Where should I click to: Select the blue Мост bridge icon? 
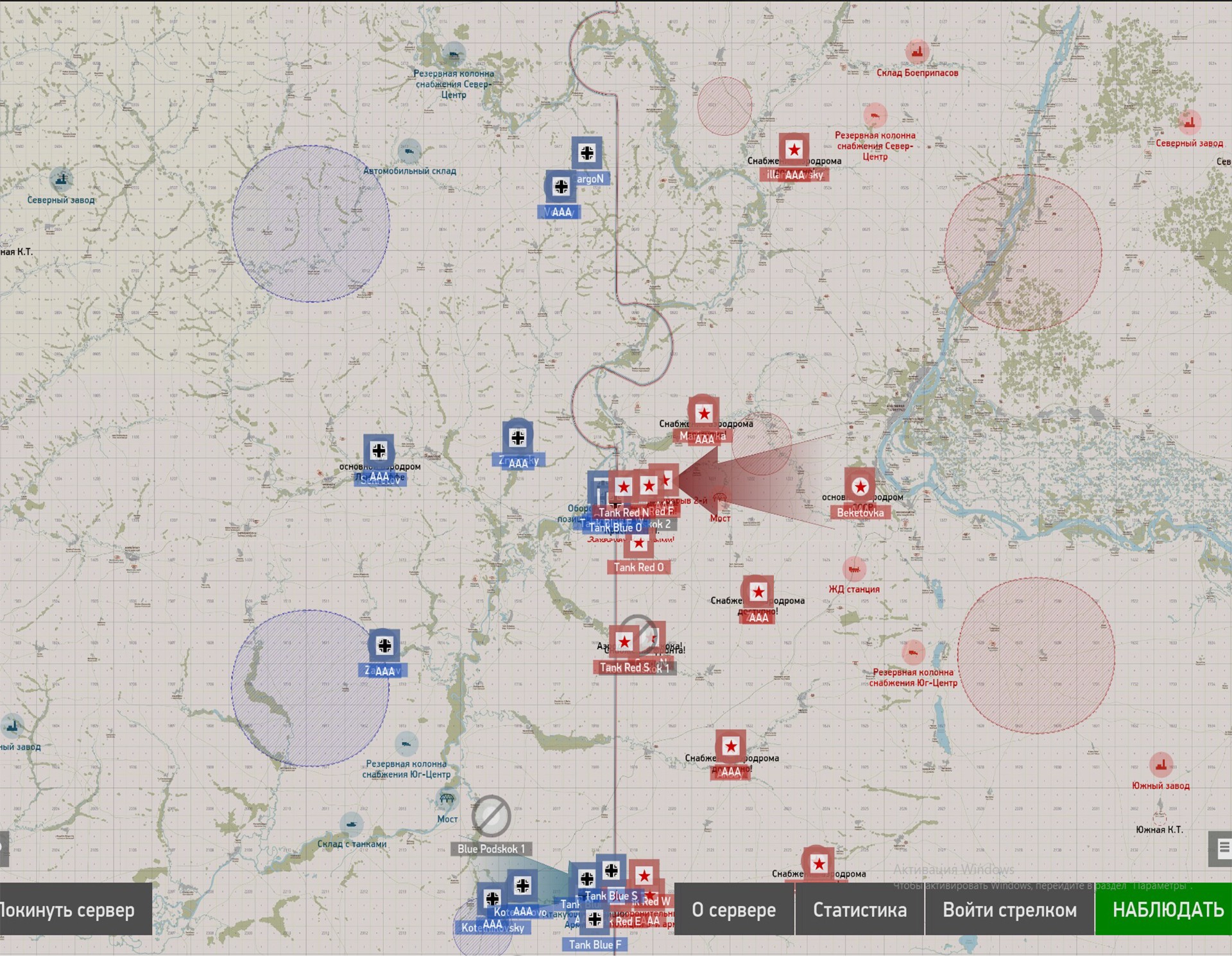(447, 799)
